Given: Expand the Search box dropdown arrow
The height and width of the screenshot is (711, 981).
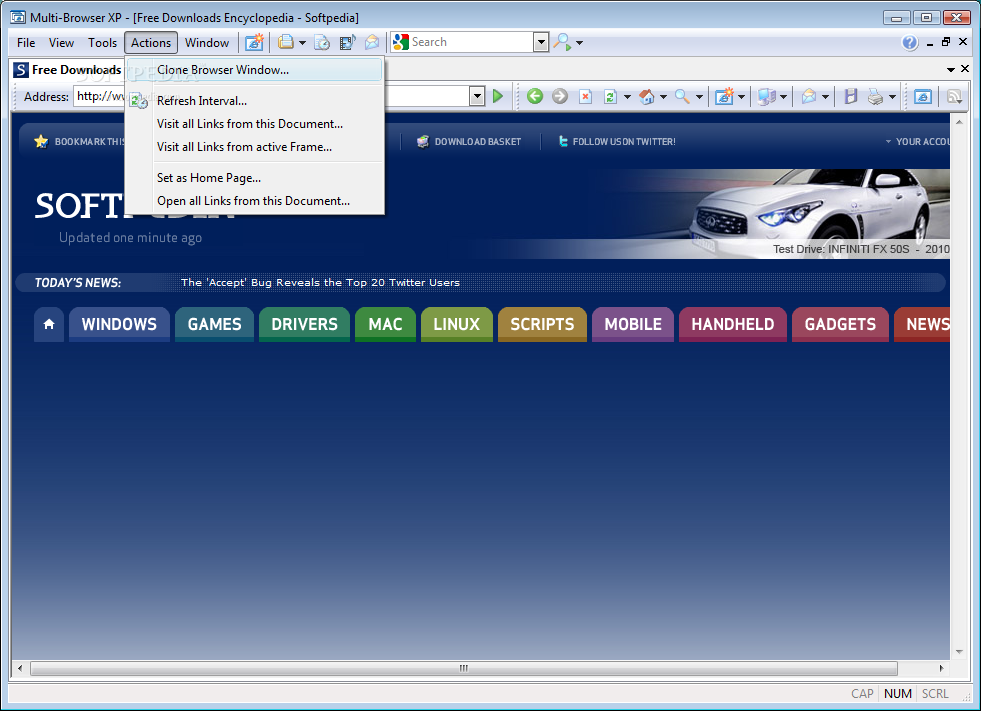Looking at the screenshot, I should [x=541, y=43].
